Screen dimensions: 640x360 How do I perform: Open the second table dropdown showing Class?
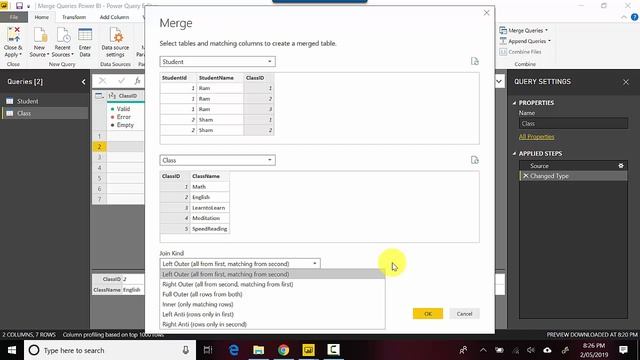click(218, 160)
